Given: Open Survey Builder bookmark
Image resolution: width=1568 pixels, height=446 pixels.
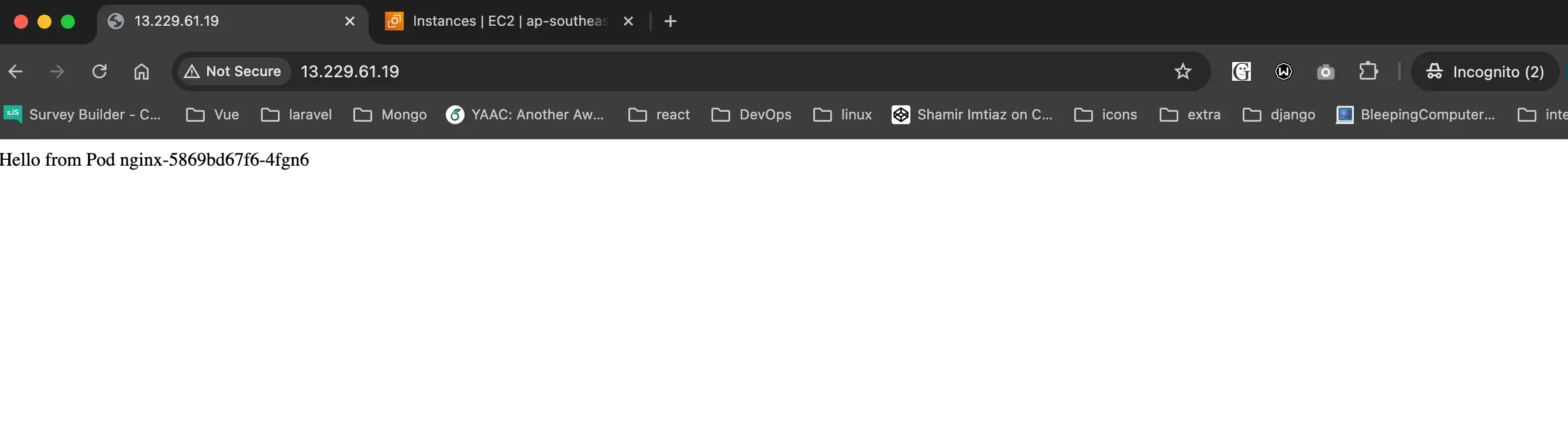Looking at the screenshot, I should (82, 115).
